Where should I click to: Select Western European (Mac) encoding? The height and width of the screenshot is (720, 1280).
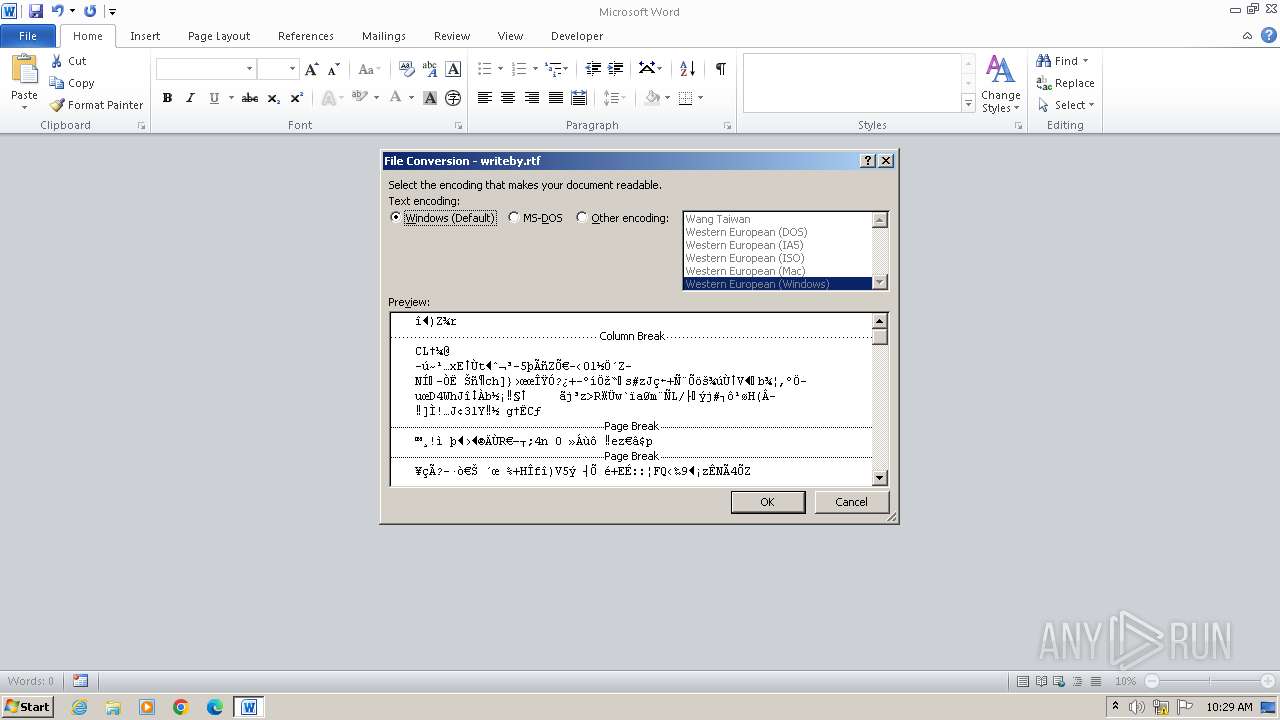click(745, 271)
